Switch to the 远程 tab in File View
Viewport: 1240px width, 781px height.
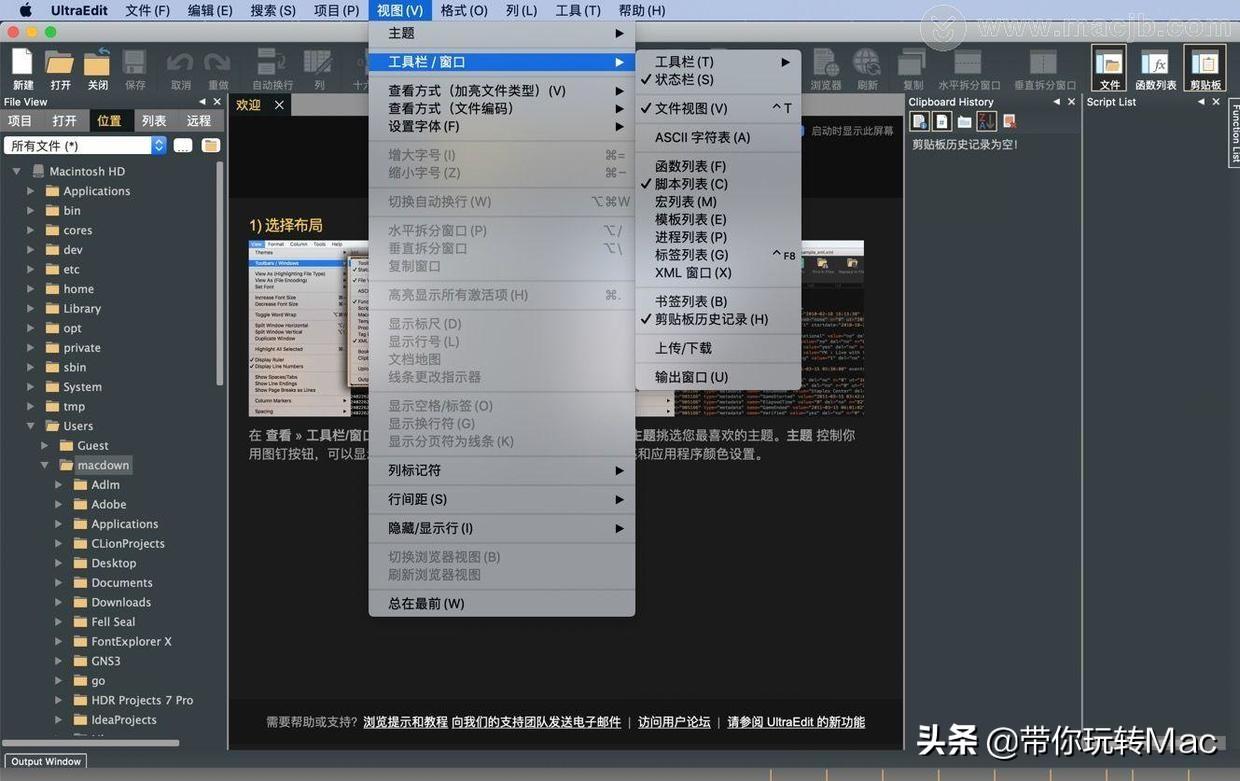199,121
